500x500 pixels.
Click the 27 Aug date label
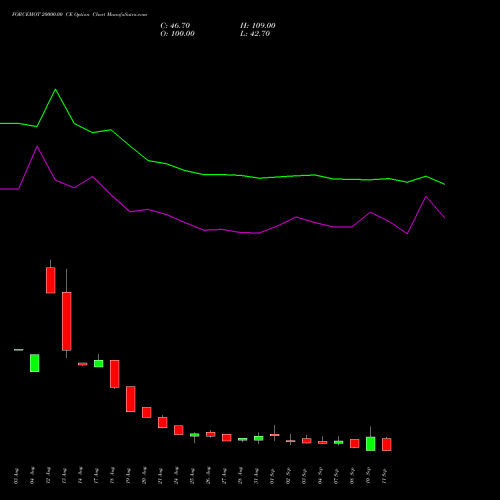(224, 475)
